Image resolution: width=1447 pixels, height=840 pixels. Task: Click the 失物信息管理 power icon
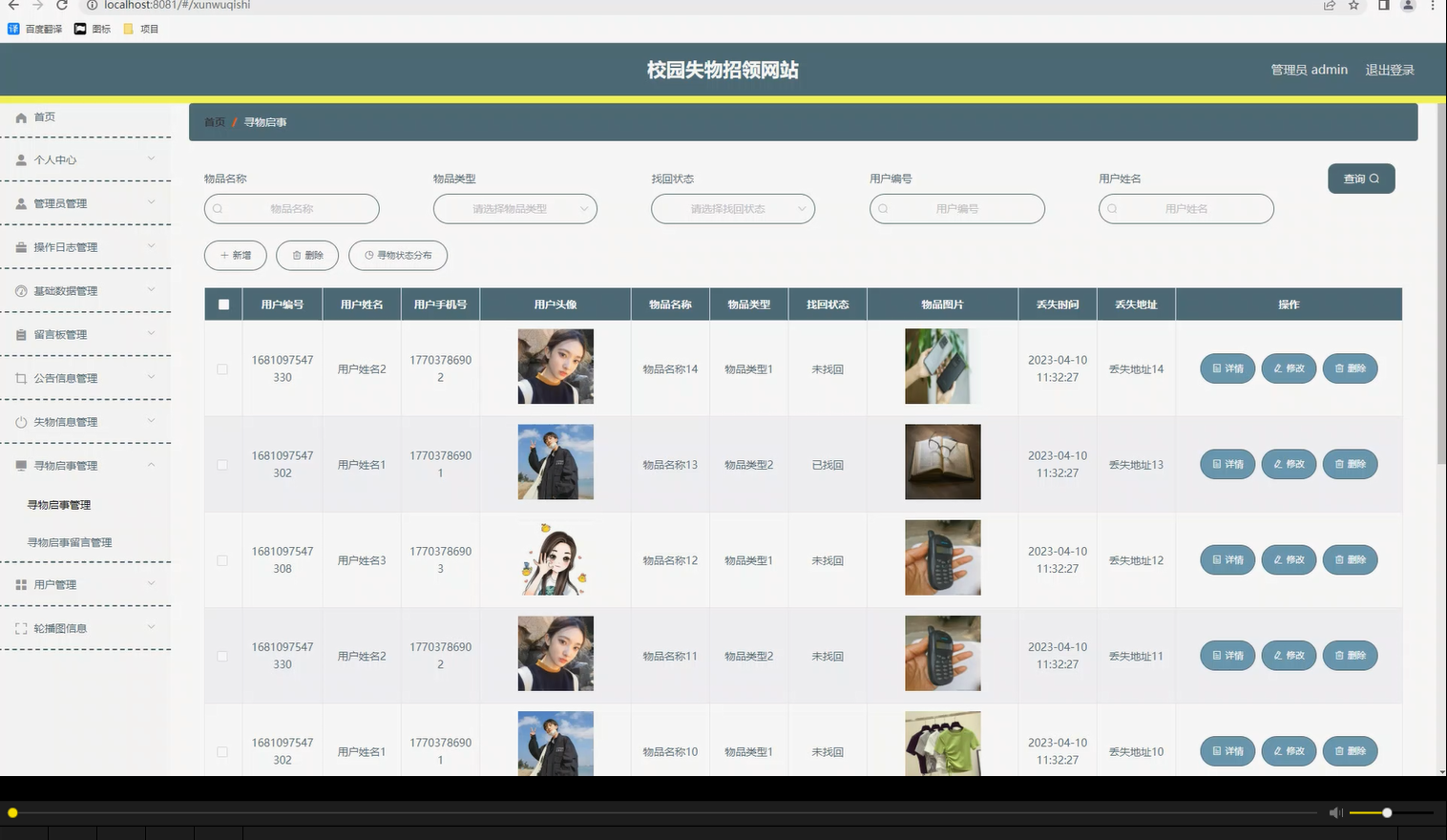21,422
